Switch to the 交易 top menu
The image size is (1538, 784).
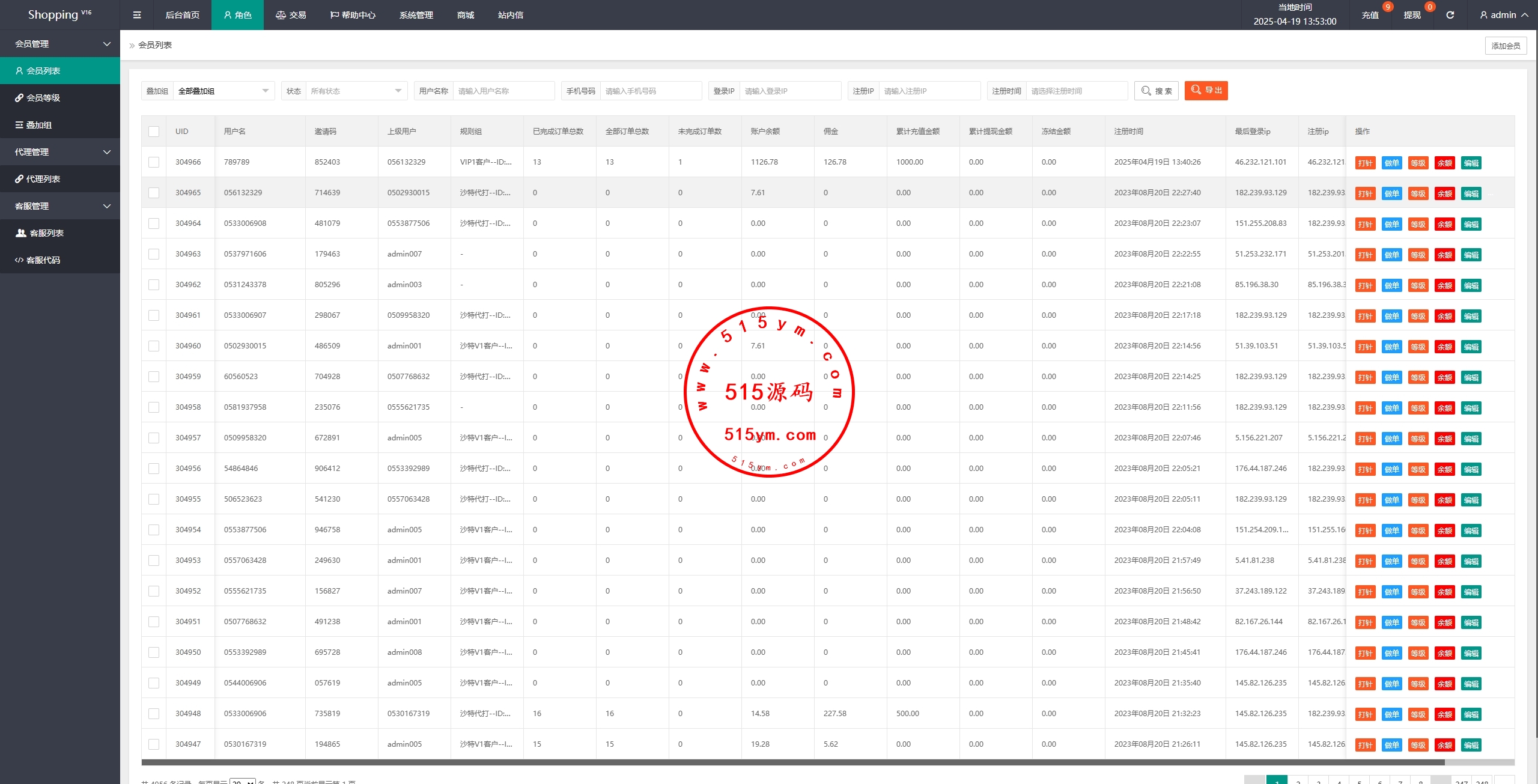[x=291, y=15]
